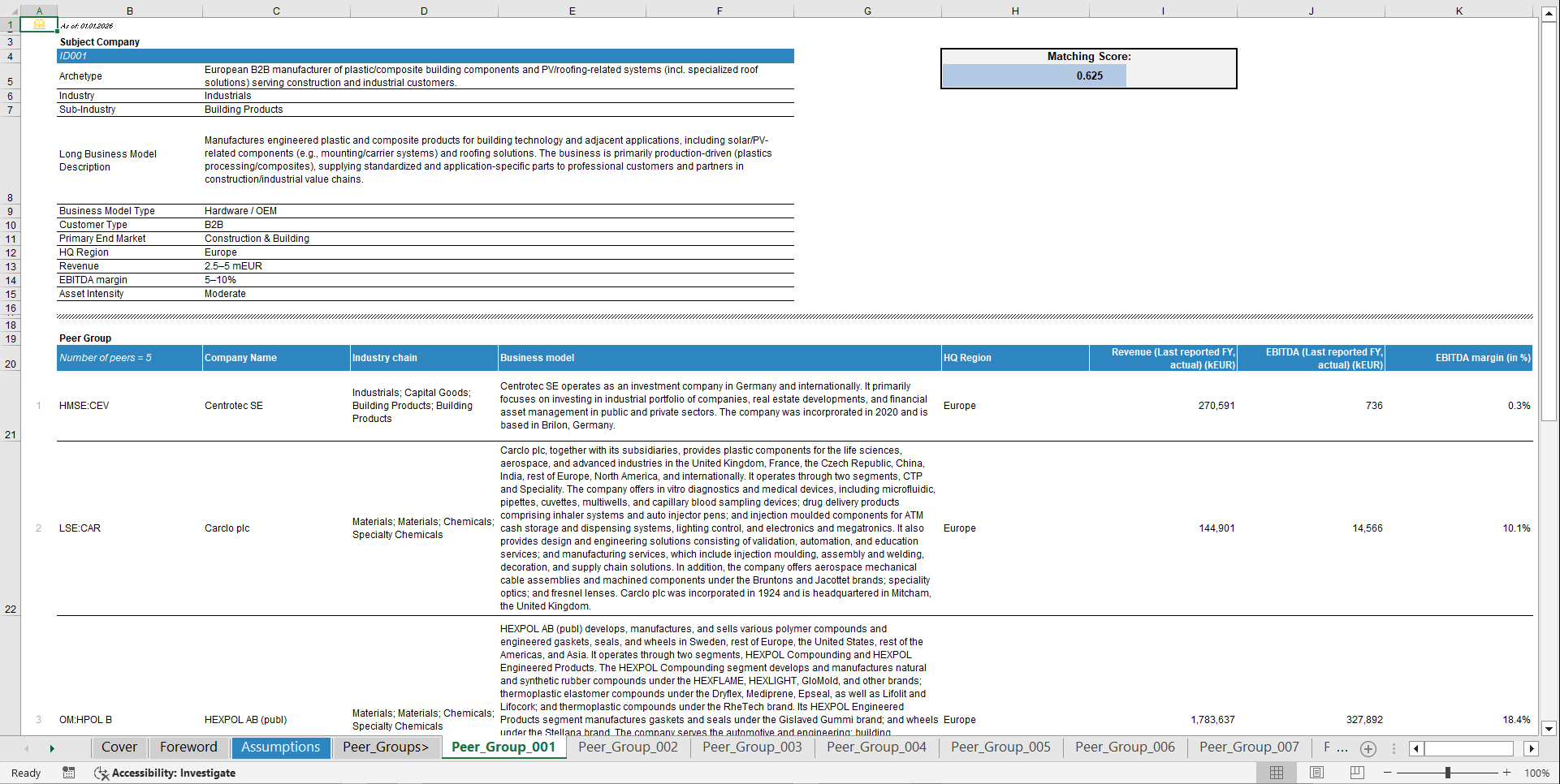The width and height of the screenshot is (1560, 784).
Task: Switch to Normal view in the status bar
Action: click(1276, 773)
